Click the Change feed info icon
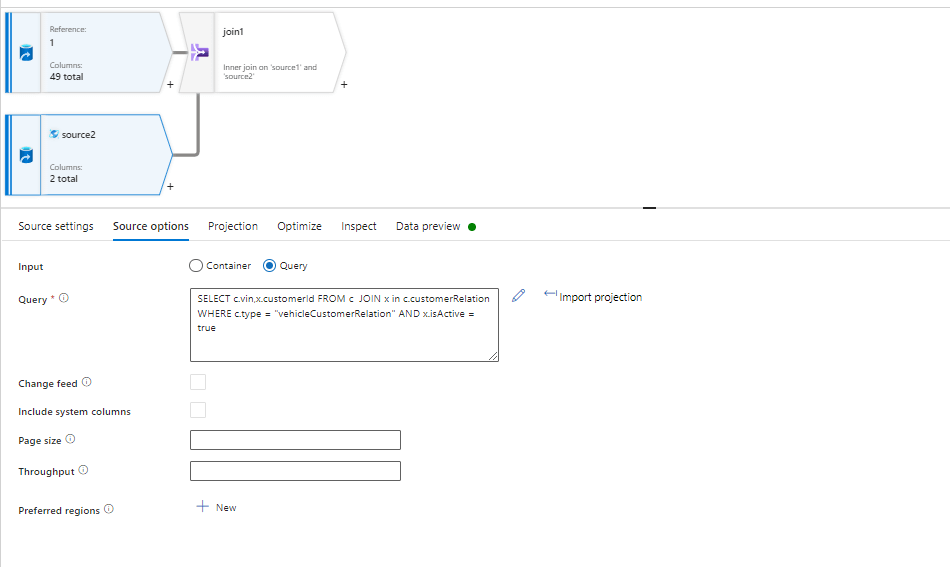The image size is (950, 567). pyautogui.click(x=86, y=382)
